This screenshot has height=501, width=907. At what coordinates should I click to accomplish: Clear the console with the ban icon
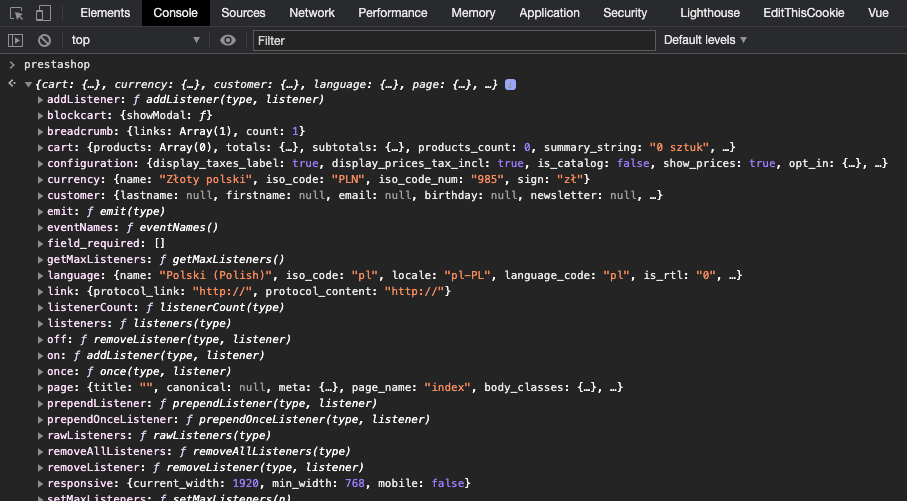pos(45,40)
